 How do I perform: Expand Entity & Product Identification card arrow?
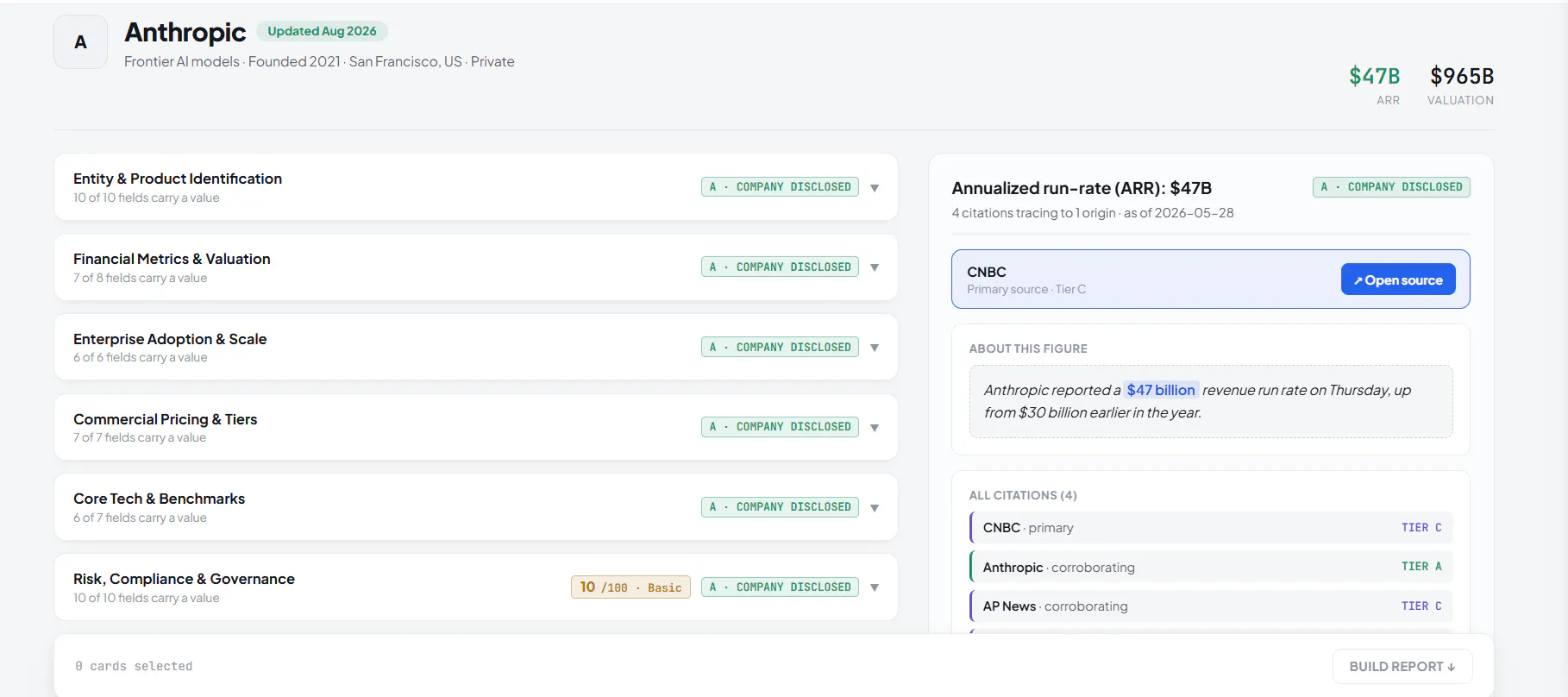tap(875, 187)
